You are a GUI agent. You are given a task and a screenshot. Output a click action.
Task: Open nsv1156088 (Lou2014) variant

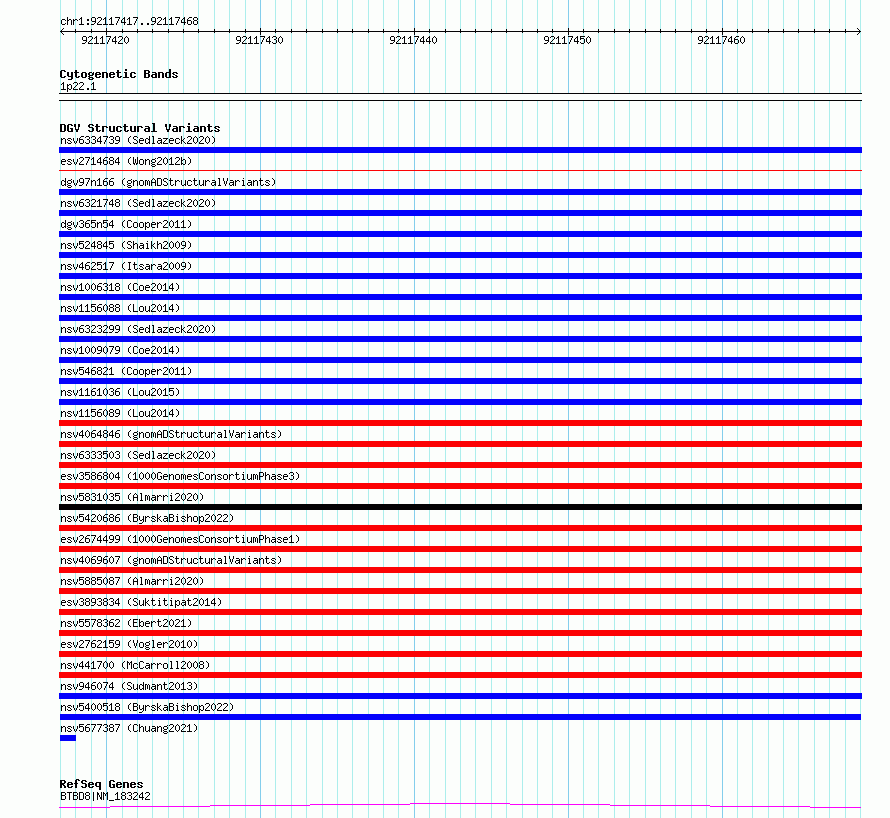coord(120,308)
